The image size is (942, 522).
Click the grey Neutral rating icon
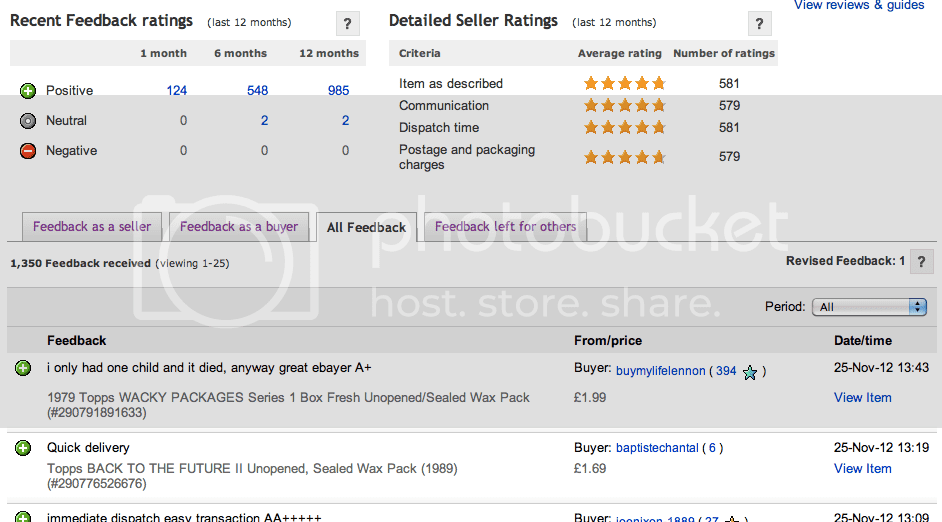(28, 121)
